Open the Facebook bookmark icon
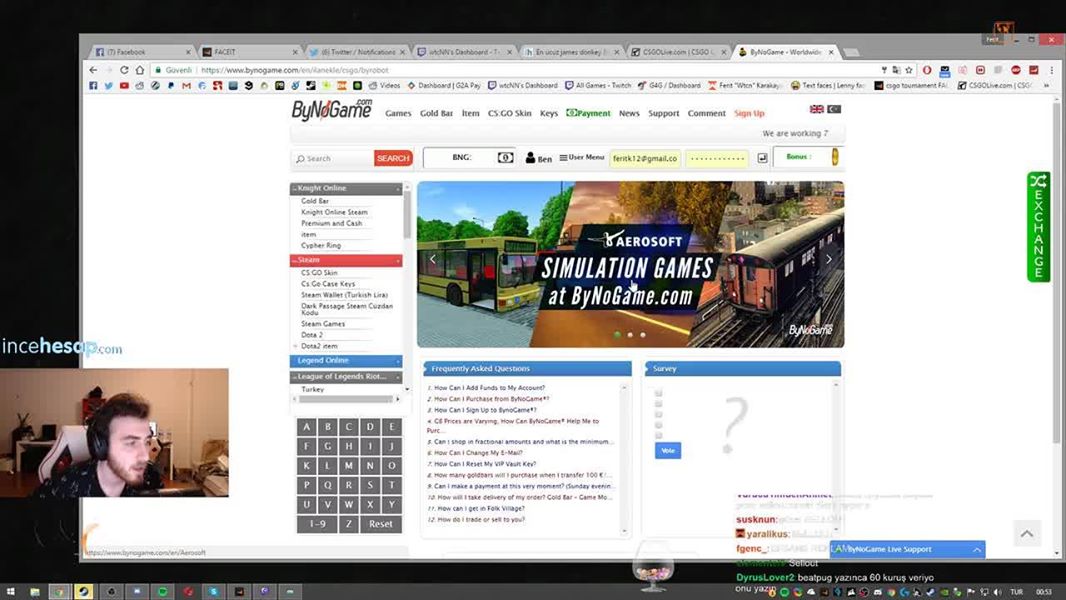This screenshot has width=1066, height=600. 93,86
